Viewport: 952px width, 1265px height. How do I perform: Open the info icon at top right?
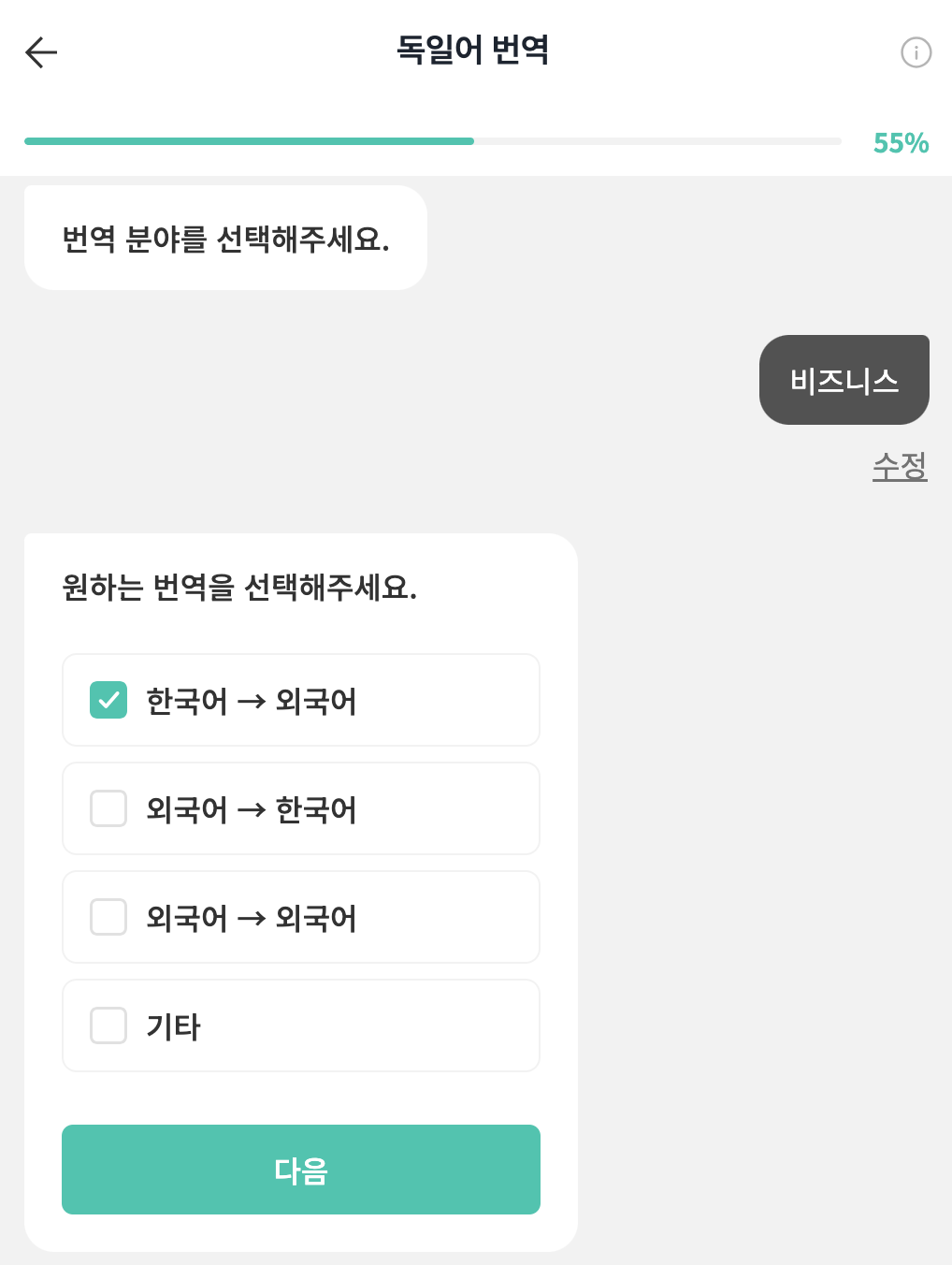click(916, 52)
